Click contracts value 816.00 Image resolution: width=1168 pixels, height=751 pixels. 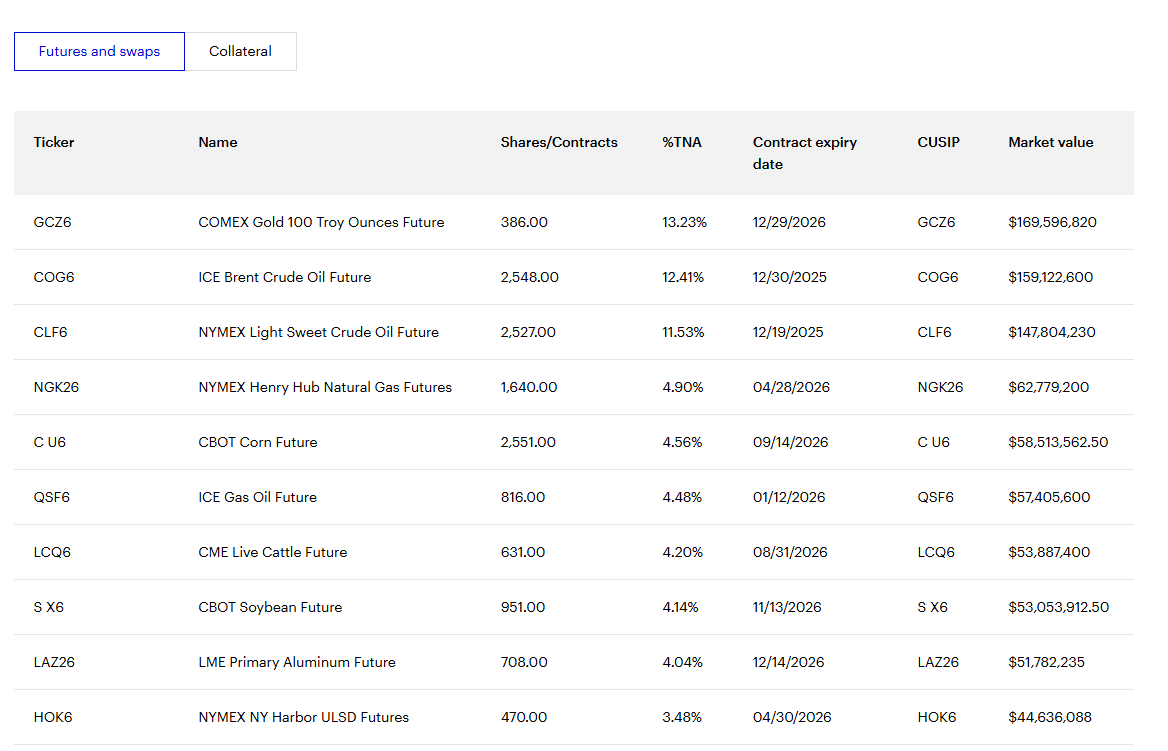tap(523, 498)
